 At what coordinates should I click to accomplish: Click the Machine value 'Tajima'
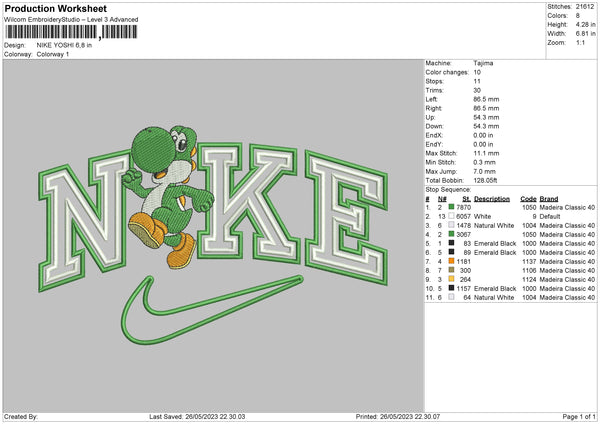tap(483, 63)
